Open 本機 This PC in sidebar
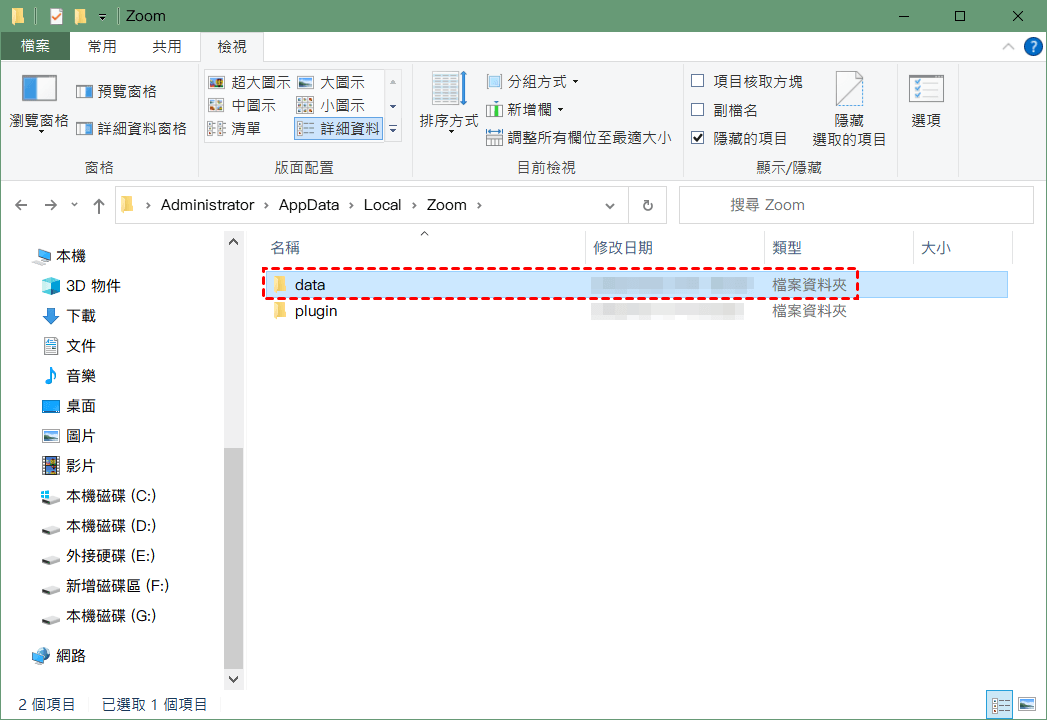 coord(61,256)
